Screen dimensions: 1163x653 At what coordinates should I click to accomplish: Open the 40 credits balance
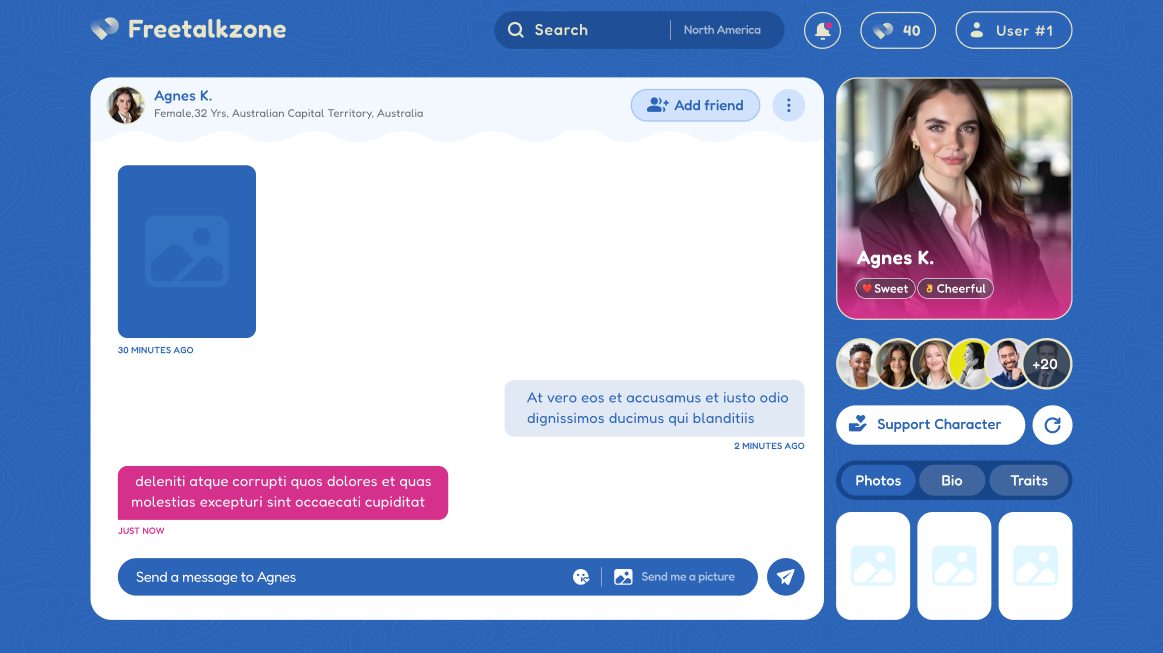click(x=897, y=30)
